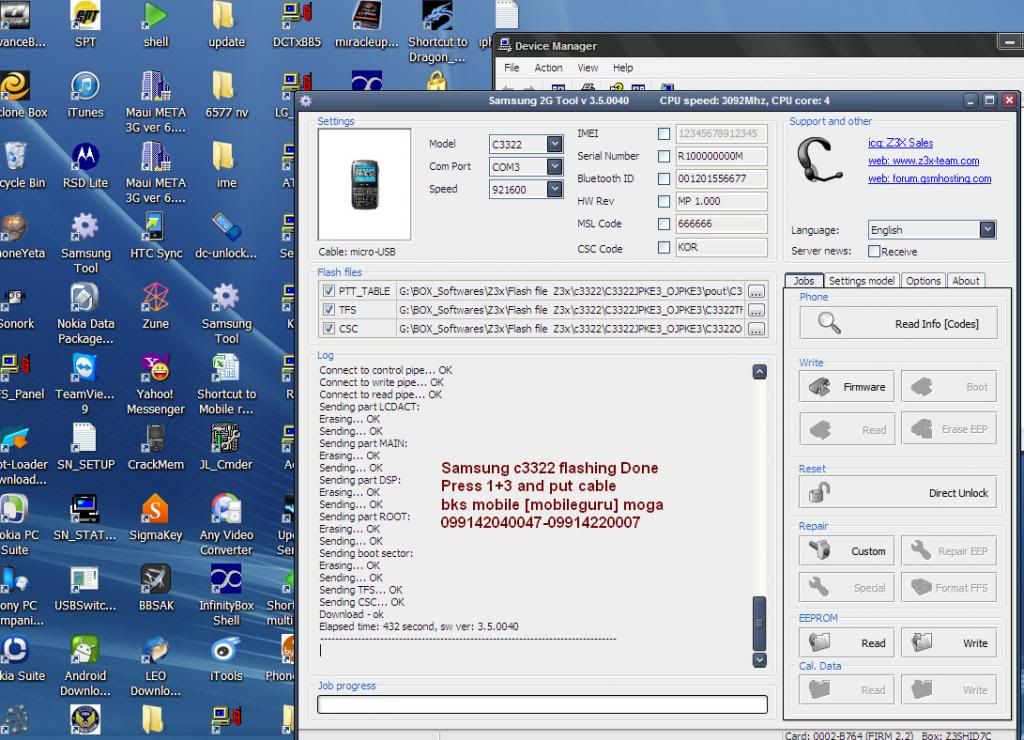Click the MSL Code field 666666

[721, 223]
